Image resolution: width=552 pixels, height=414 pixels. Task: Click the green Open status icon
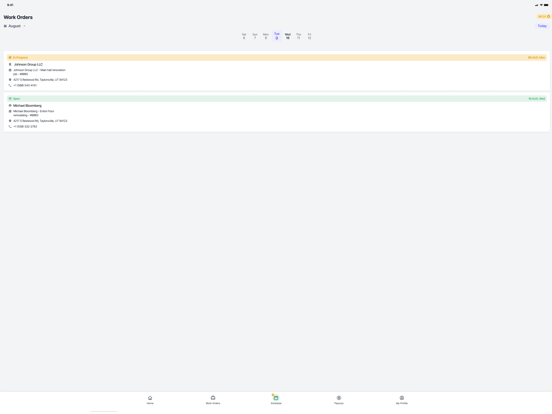10,99
